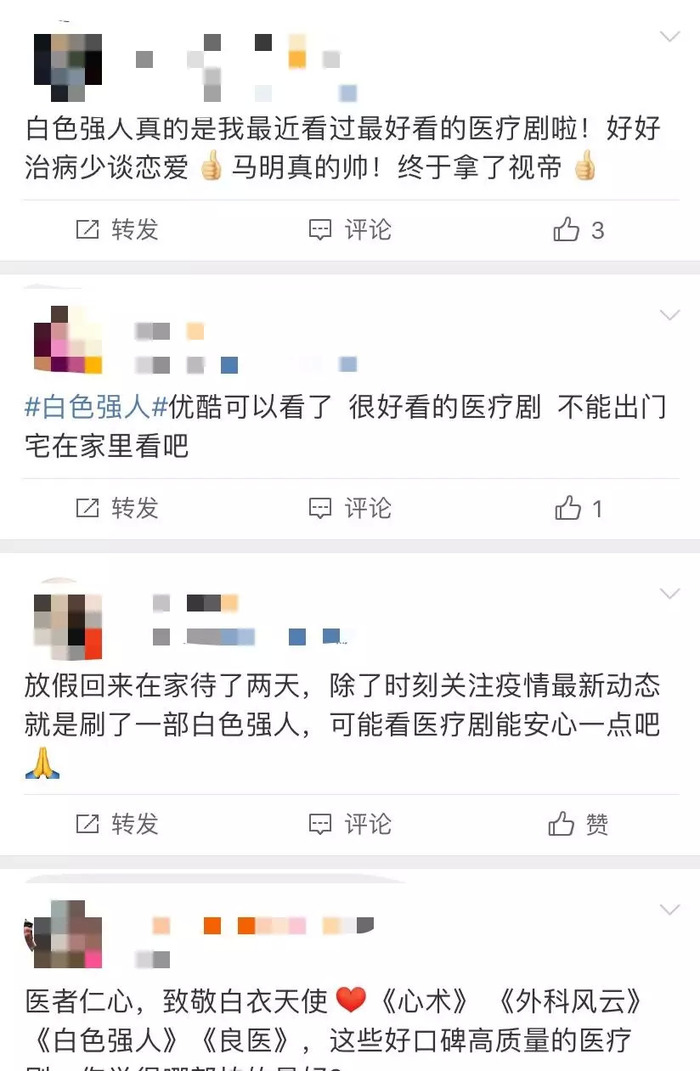This screenshot has height=1071, width=700.
Task: Tap the comment icon under the third post
Action: [320, 824]
